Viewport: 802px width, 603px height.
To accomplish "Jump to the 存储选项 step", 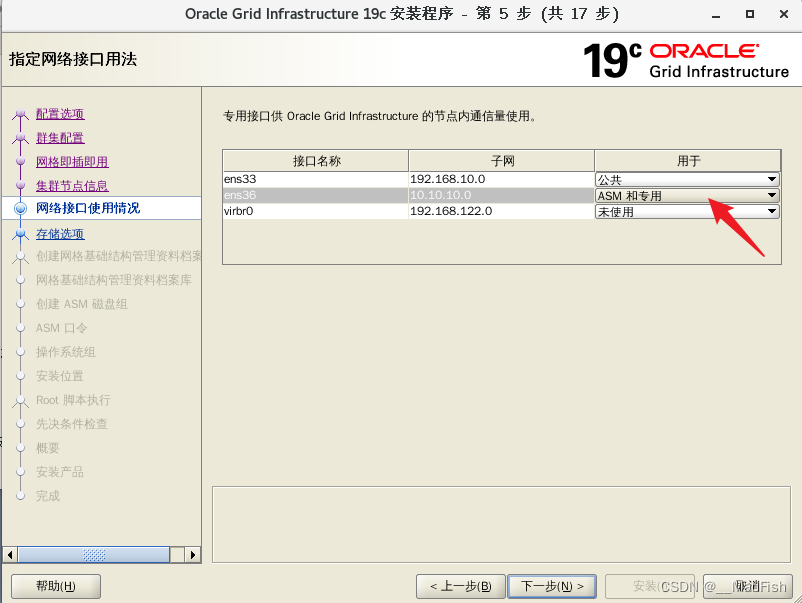I will coord(60,234).
